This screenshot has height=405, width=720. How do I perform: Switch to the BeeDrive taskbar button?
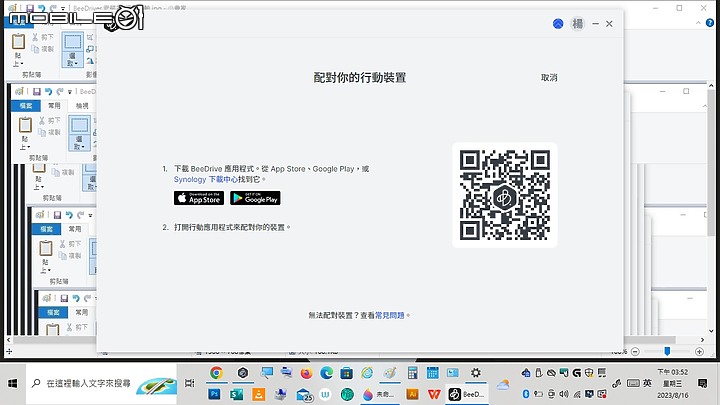(467, 394)
